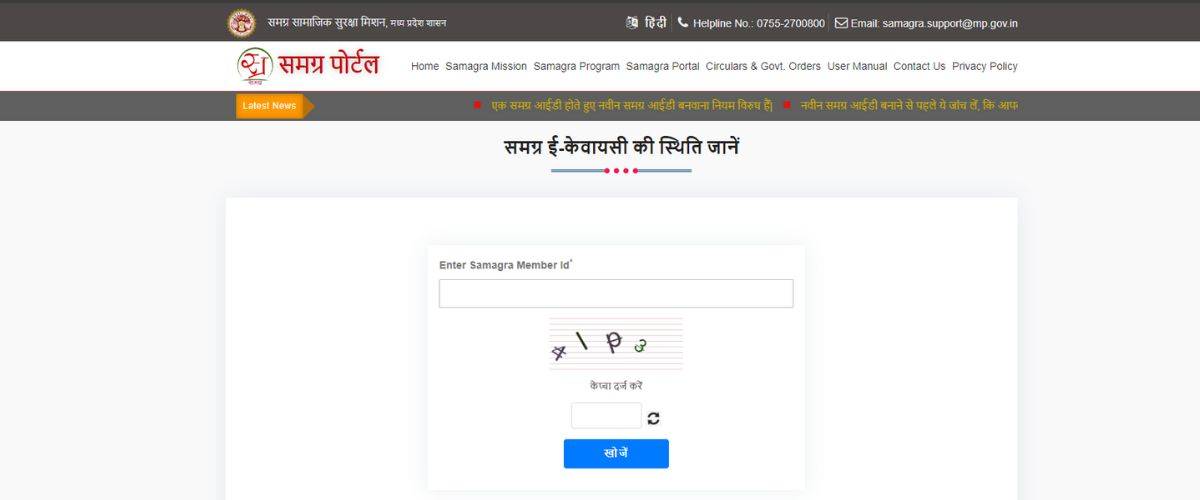Open the Samagra Portal menu item
The height and width of the screenshot is (500, 1200).
tap(663, 66)
